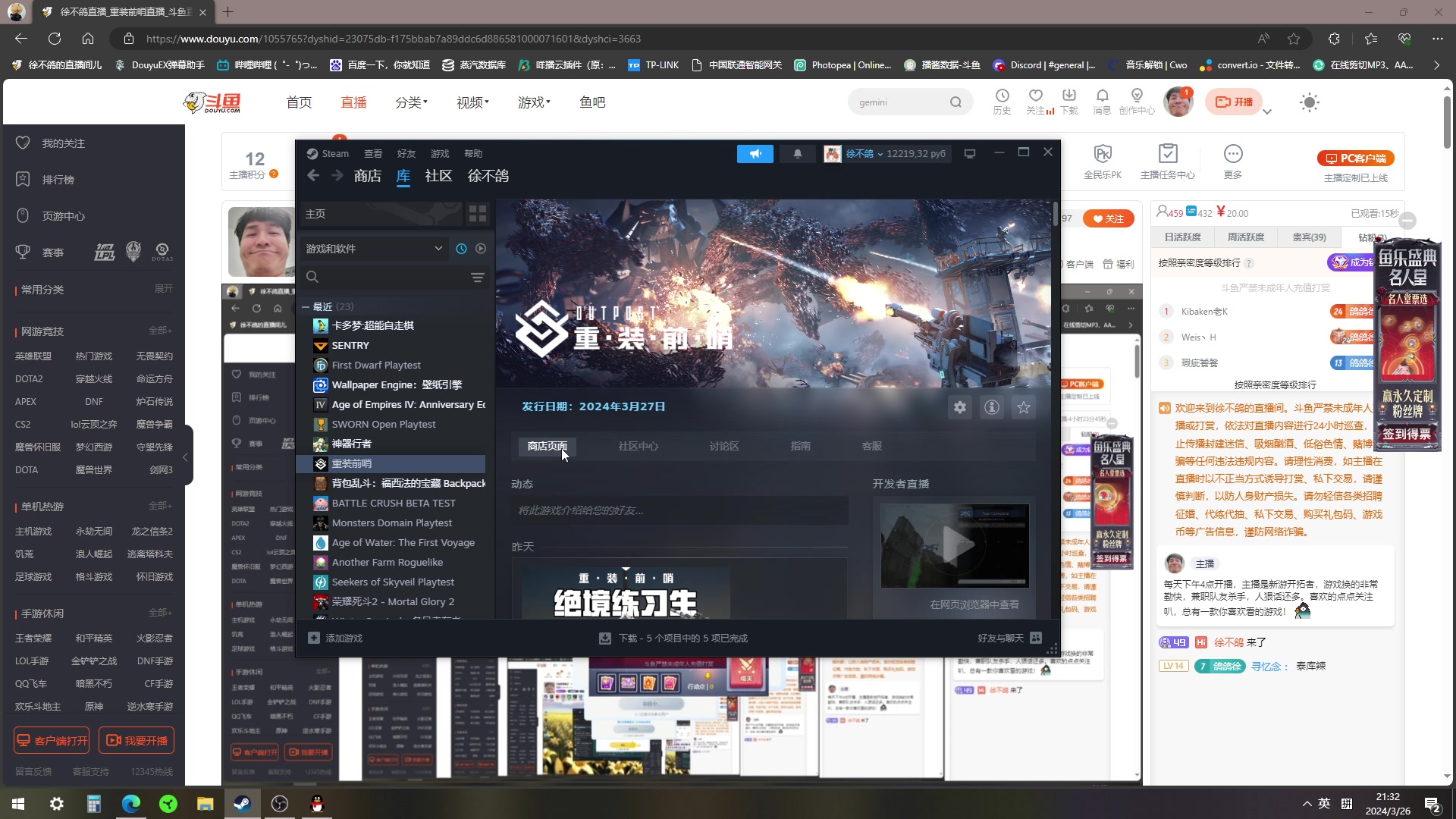Click Douyu search magnifier icon
The height and width of the screenshot is (819, 1456).
tap(955, 102)
